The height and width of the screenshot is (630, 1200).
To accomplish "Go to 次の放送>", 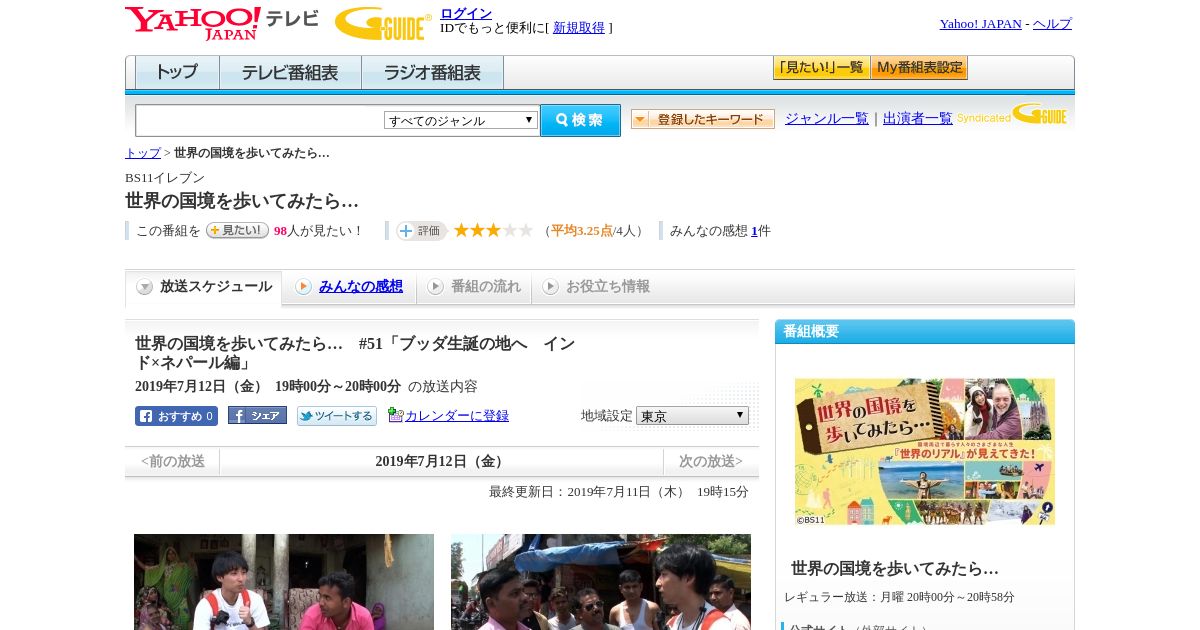I will (x=711, y=461).
